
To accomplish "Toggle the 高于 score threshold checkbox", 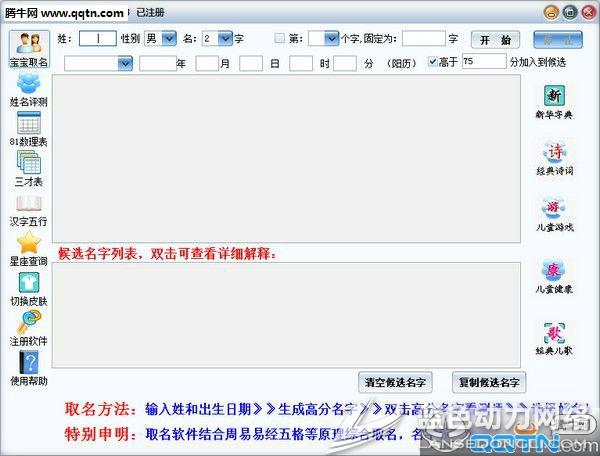I will click(433, 62).
